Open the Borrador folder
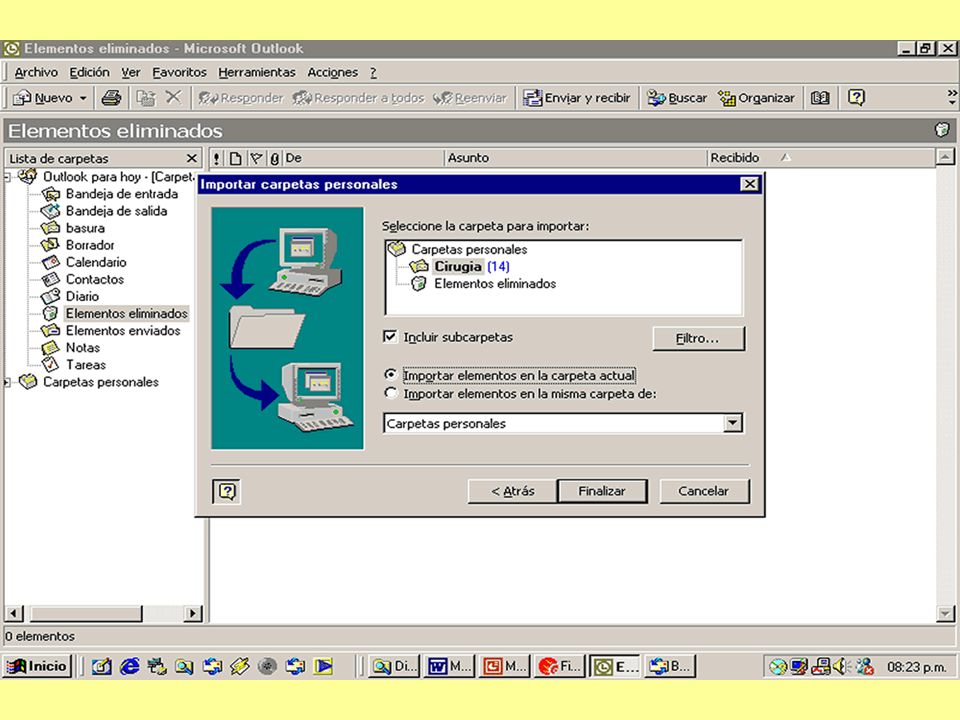 (x=89, y=245)
